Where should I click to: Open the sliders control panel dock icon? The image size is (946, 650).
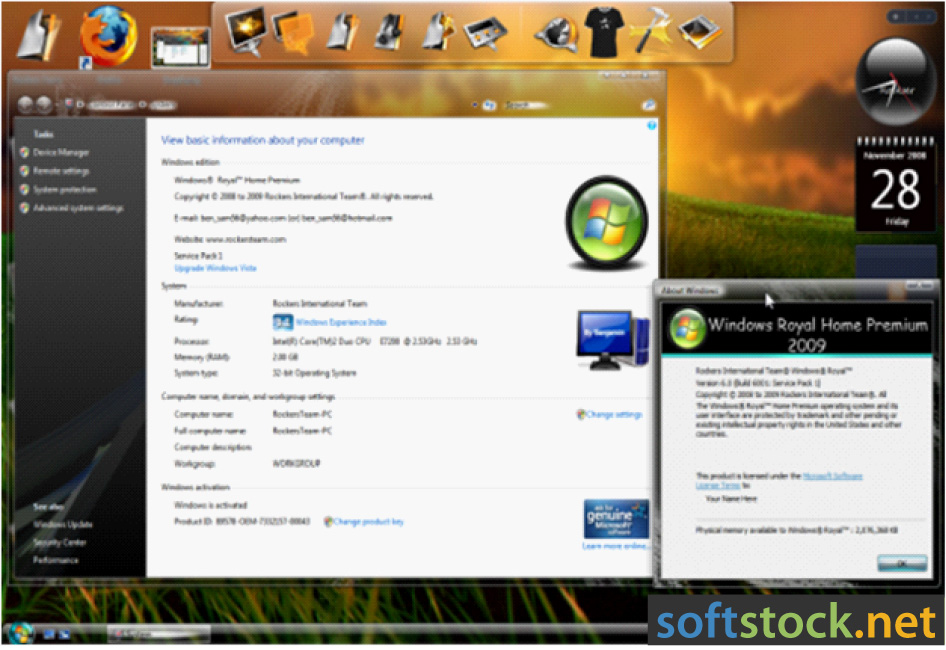point(484,33)
